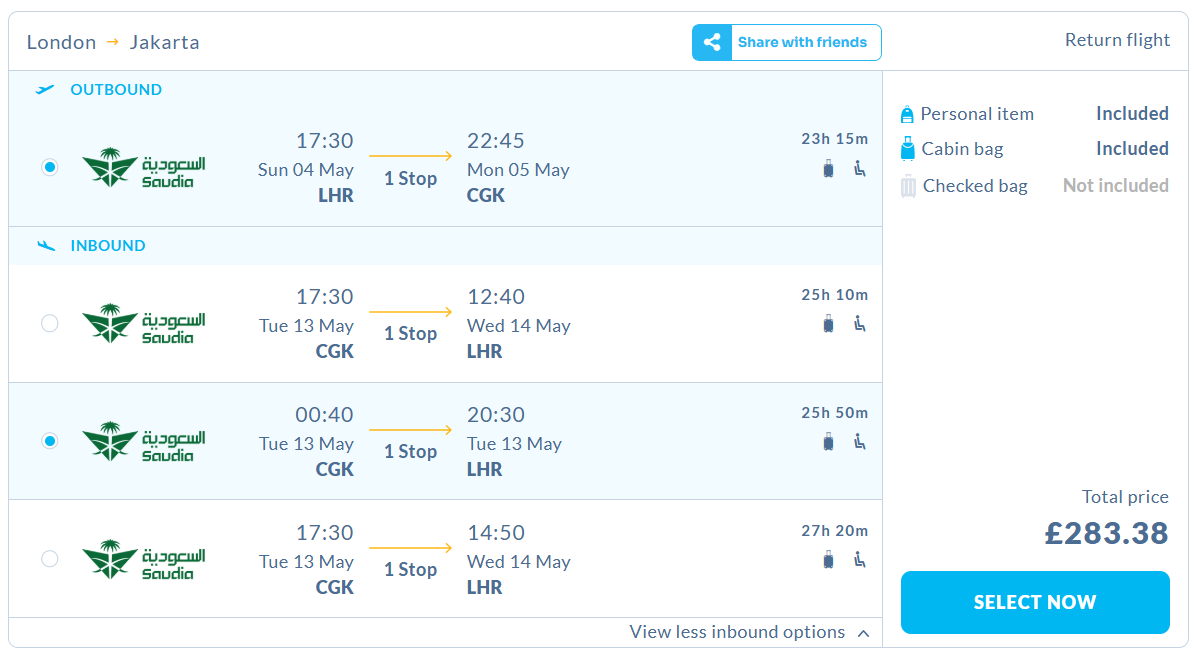
Task: Click the luggage icon on the outbound flight
Action: [828, 168]
